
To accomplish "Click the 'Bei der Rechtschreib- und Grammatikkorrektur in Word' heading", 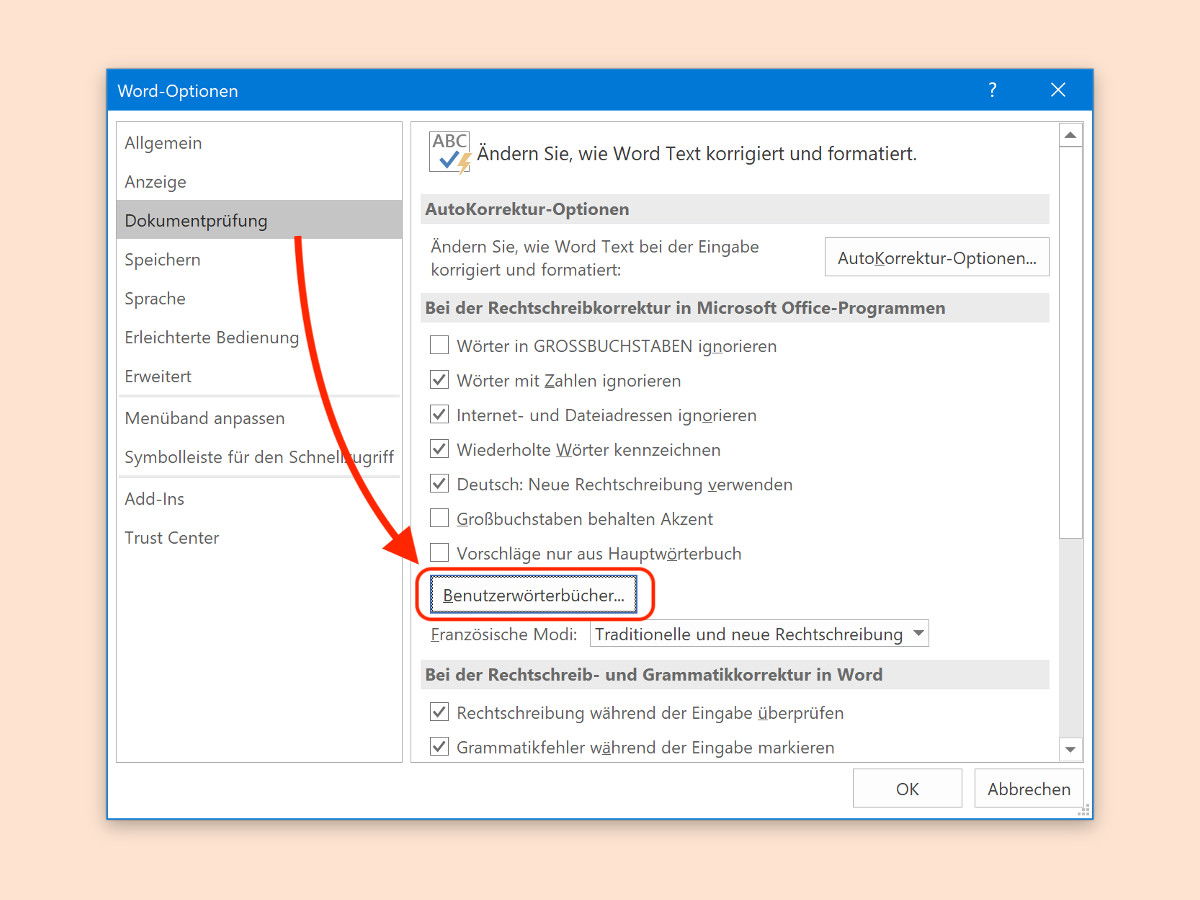I will coord(735,675).
